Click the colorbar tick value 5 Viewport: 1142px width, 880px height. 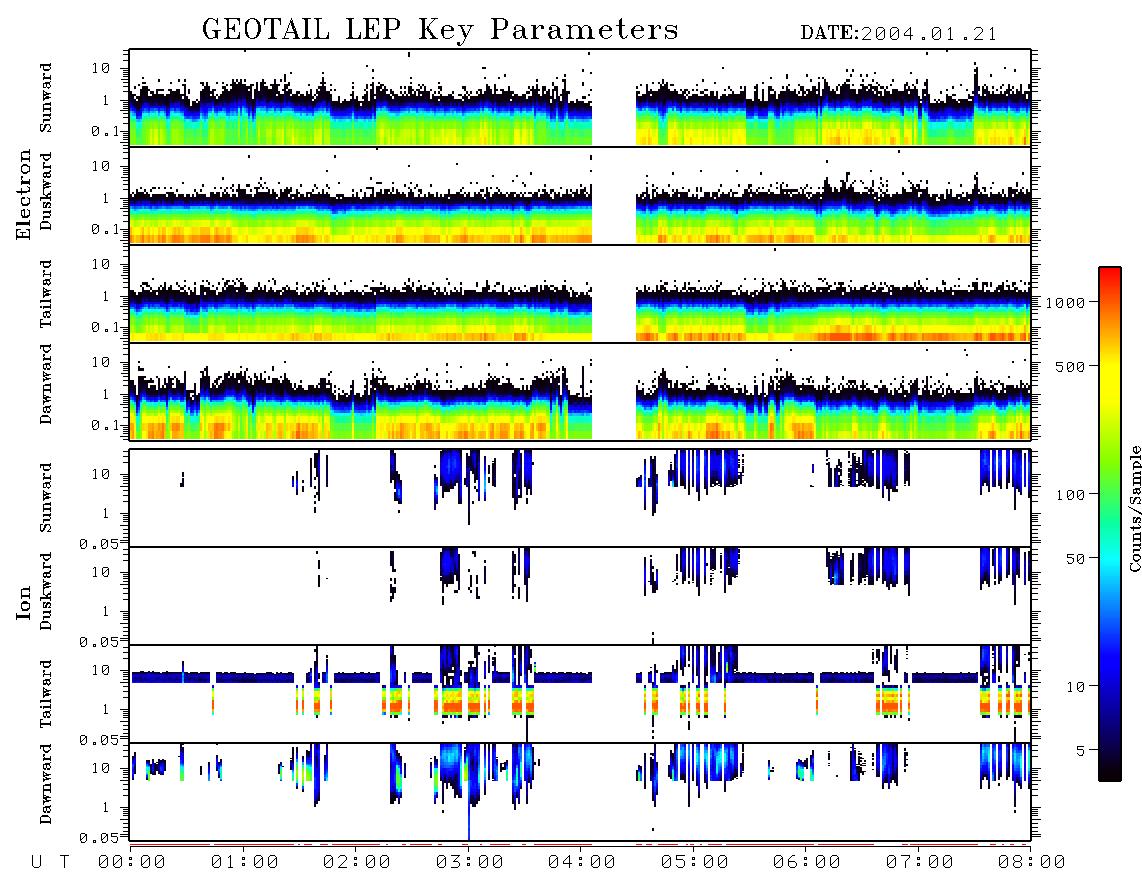[x=1081, y=750]
